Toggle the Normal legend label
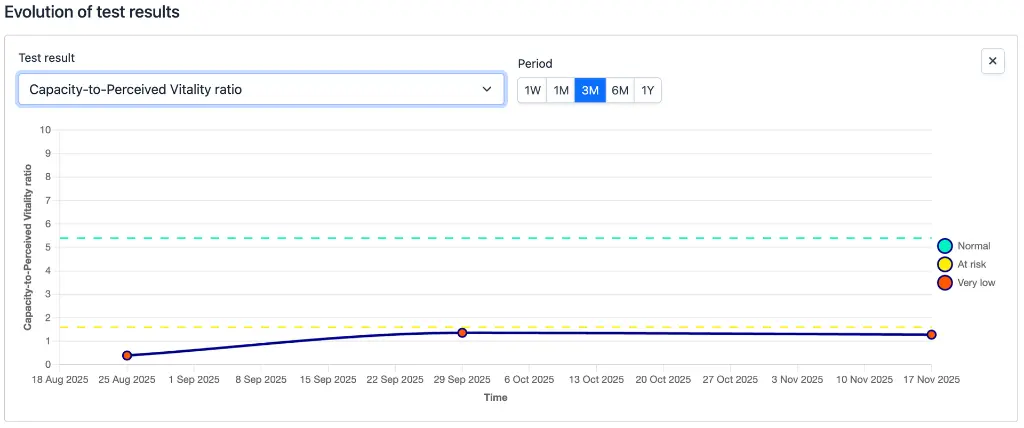This screenshot has width=1024, height=428. click(973, 246)
